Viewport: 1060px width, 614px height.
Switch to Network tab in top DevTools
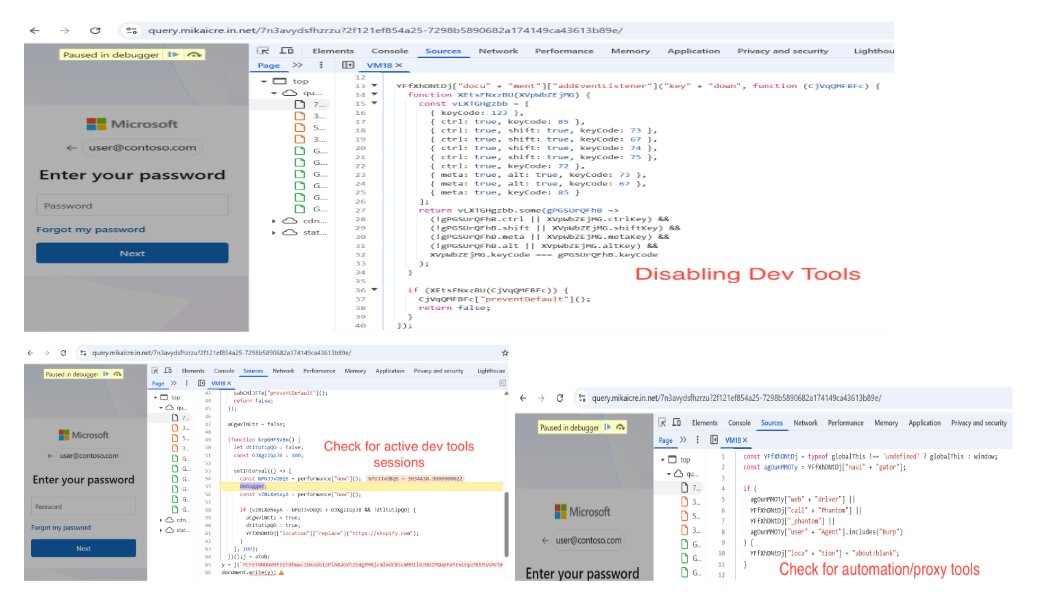498,51
